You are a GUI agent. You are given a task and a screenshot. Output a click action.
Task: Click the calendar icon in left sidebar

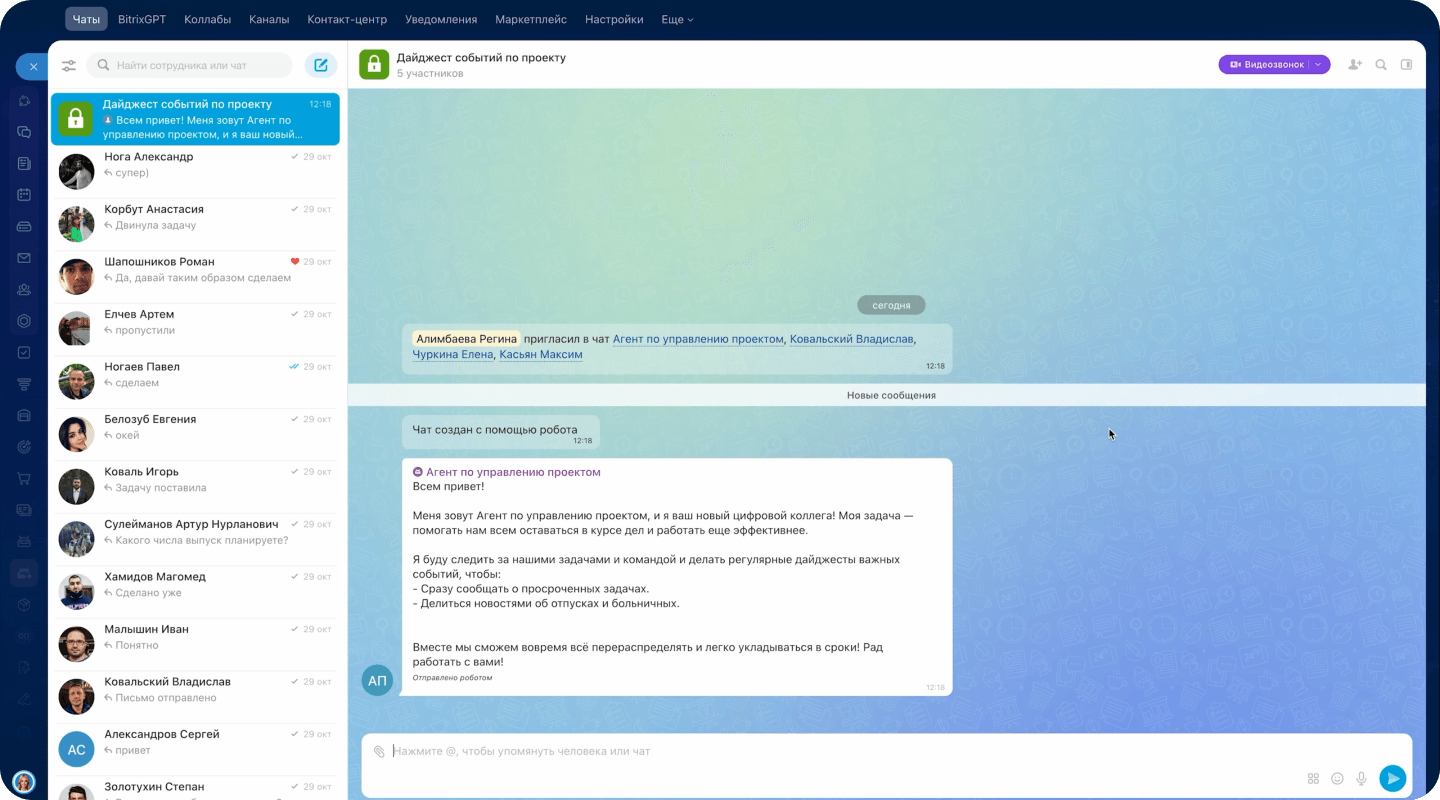pos(24,195)
